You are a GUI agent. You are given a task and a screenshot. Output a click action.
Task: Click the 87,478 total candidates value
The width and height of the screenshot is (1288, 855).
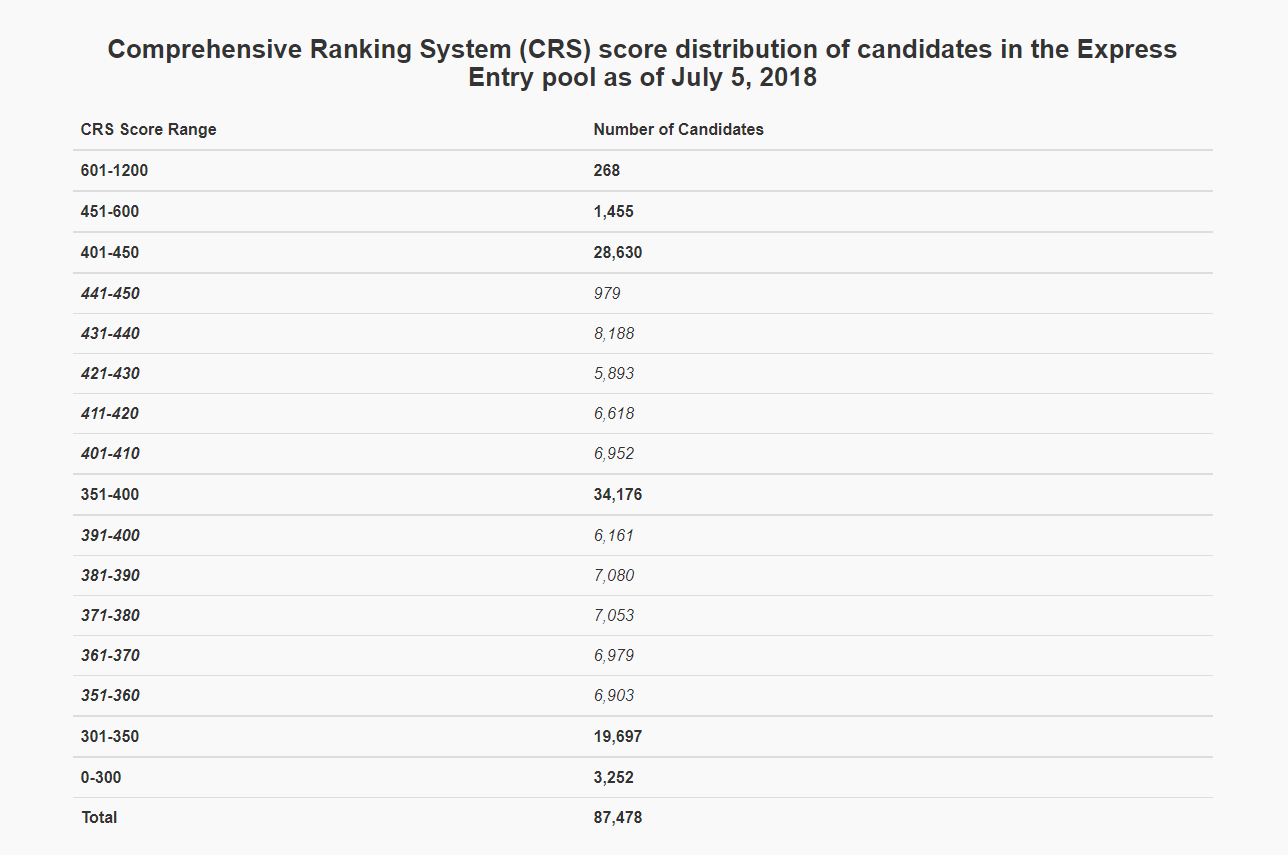(x=617, y=818)
